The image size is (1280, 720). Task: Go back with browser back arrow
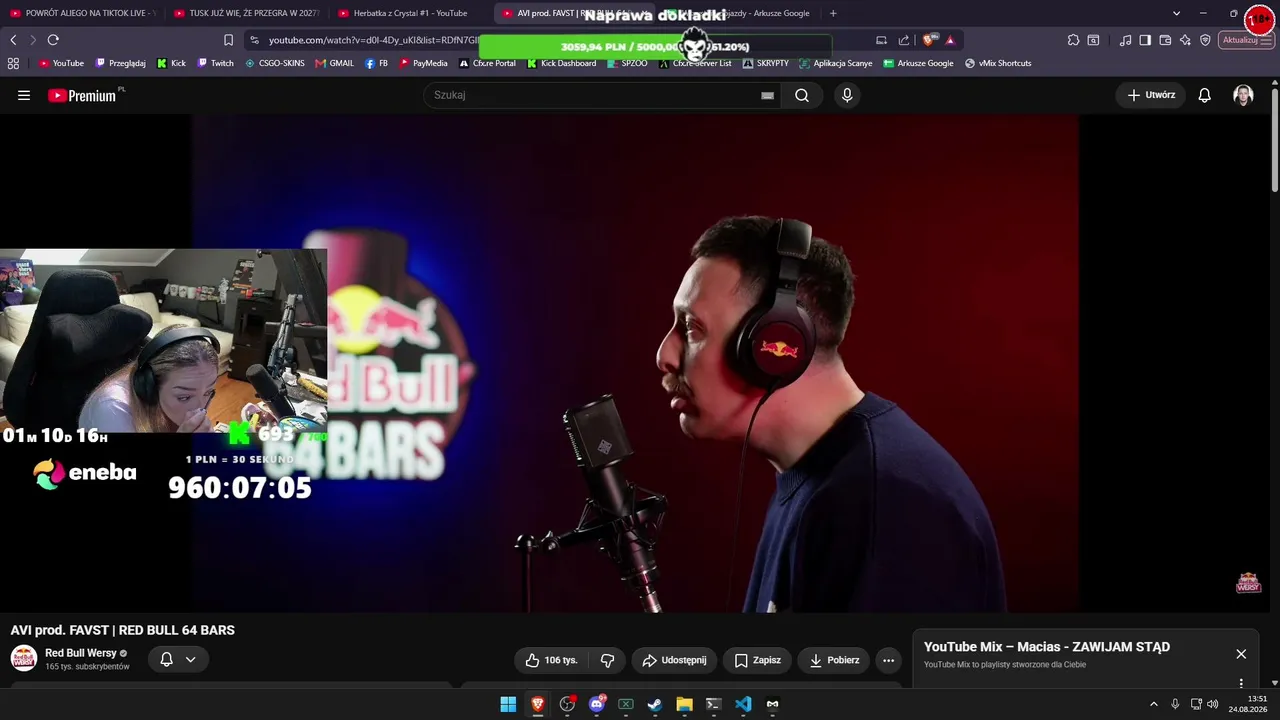[13, 40]
